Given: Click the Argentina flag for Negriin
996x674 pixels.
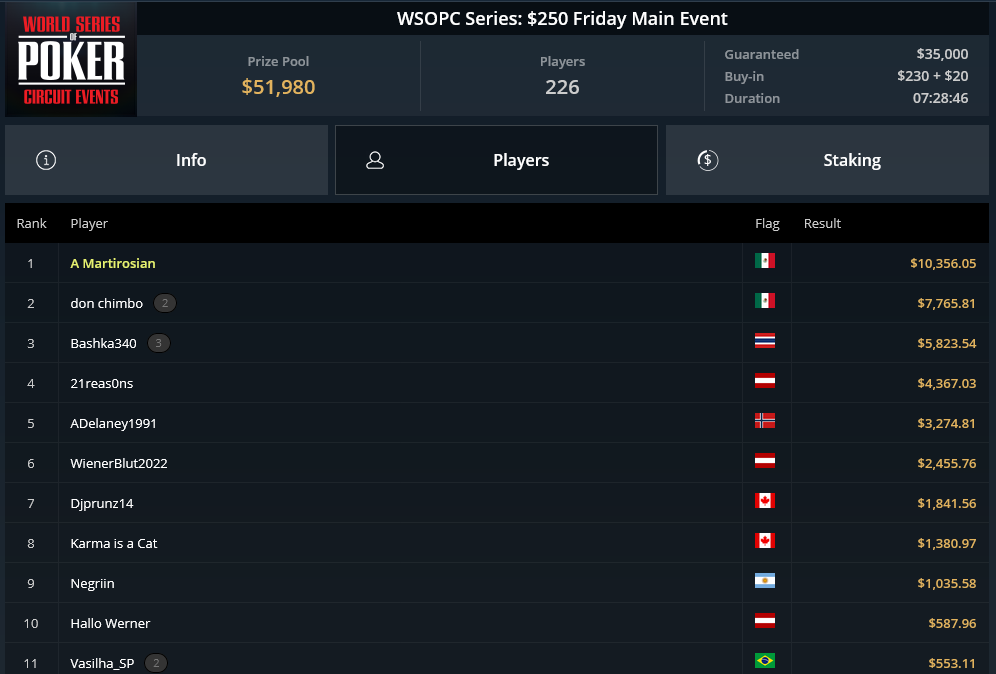Looking at the screenshot, I should [x=765, y=581].
